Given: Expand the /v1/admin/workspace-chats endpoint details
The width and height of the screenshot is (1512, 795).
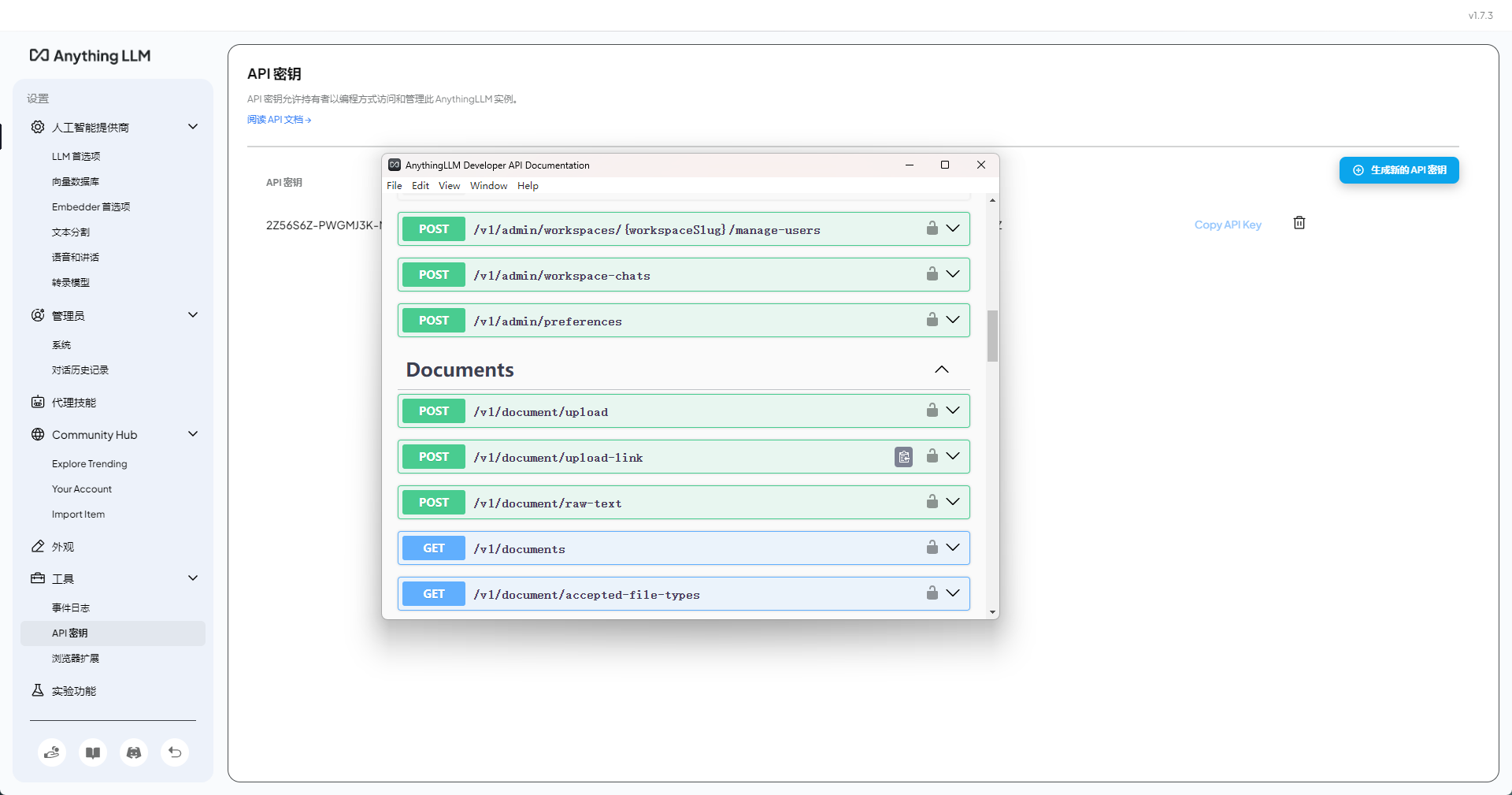Looking at the screenshot, I should tap(953, 274).
